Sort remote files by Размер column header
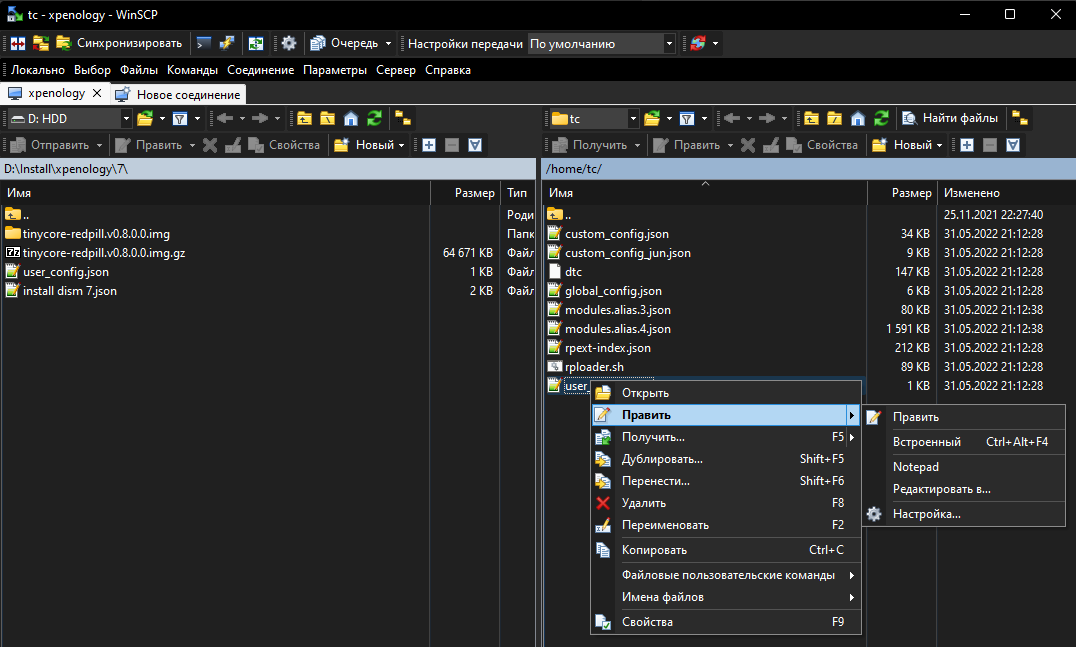The width and height of the screenshot is (1076, 647). point(911,193)
